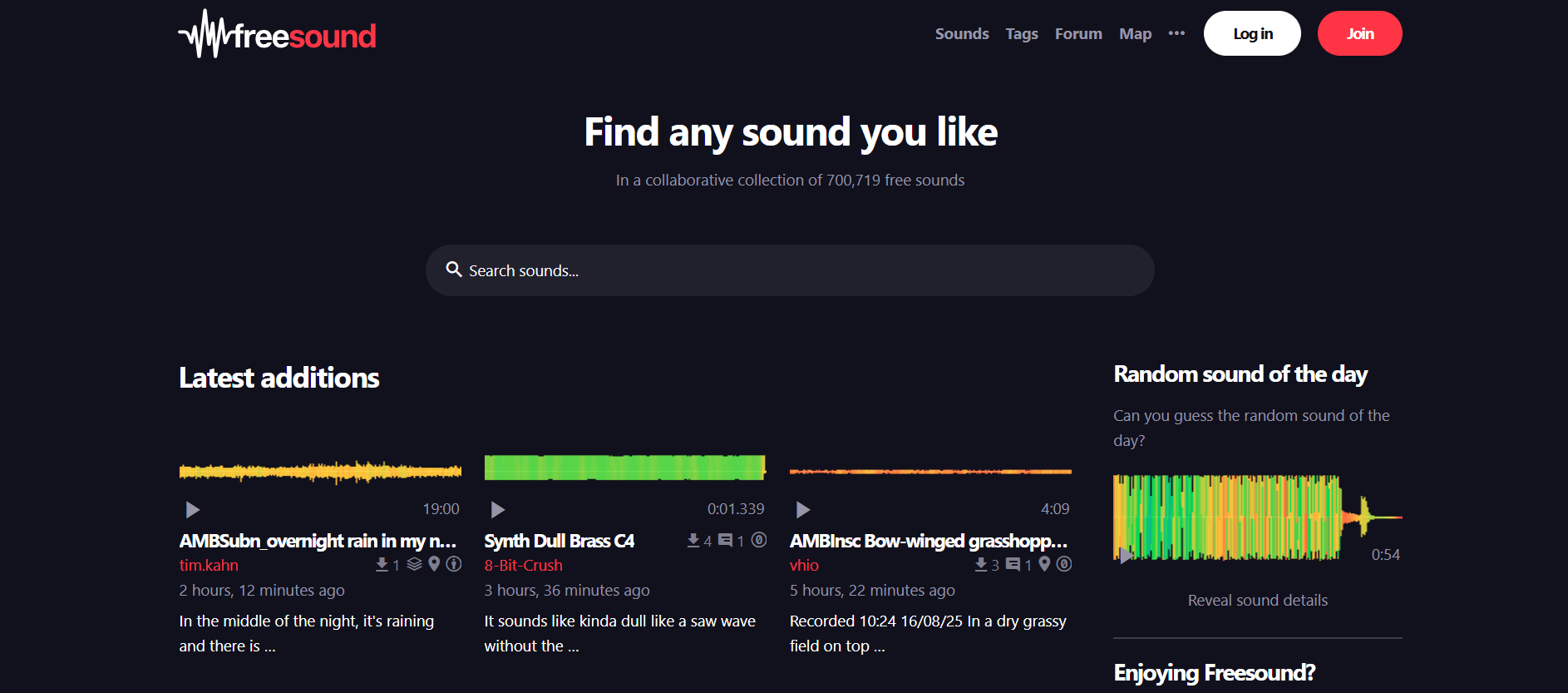
Task: Click the '700,719 free sounds' subtitle
Action: (790, 180)
